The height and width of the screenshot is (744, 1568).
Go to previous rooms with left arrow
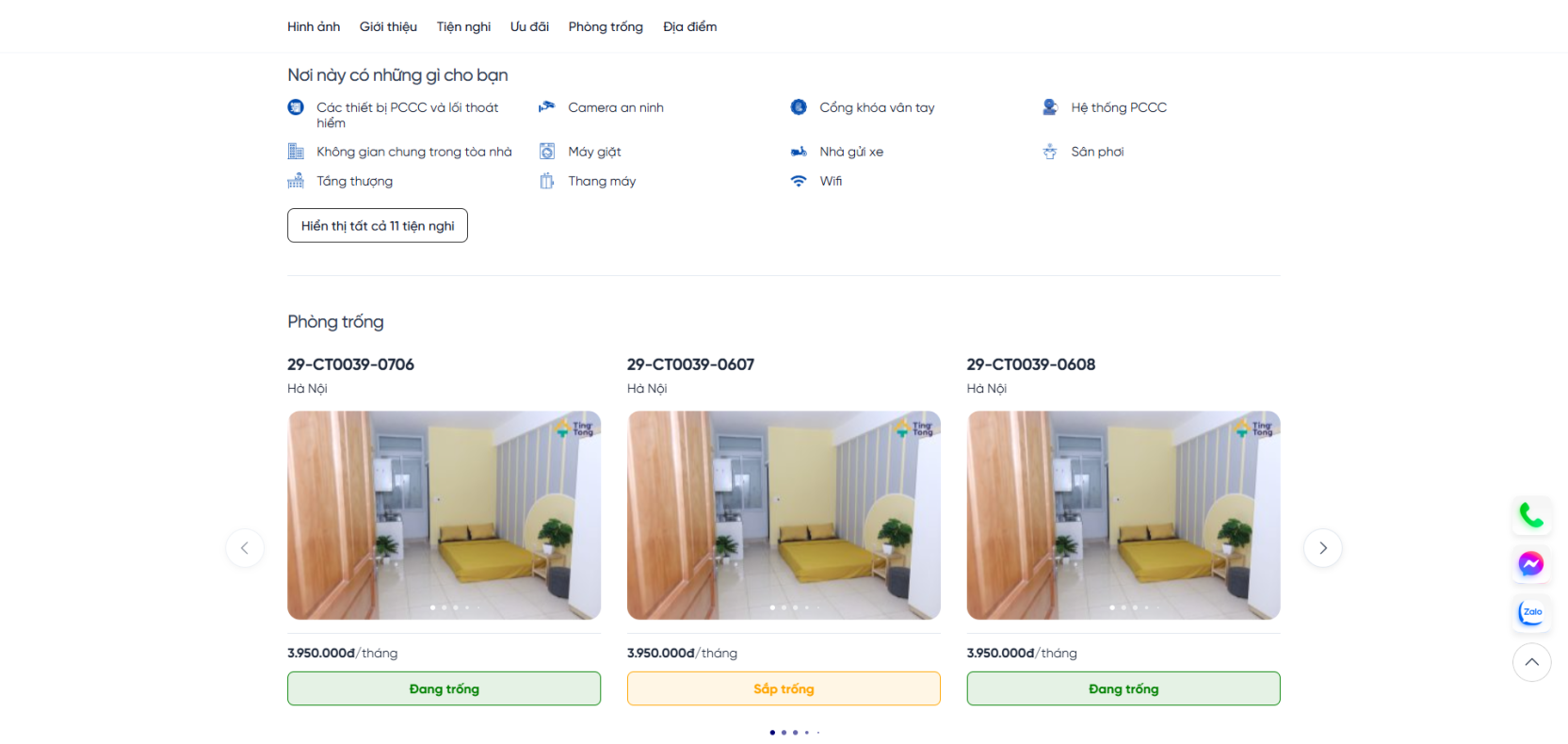(x=245, y=548)
